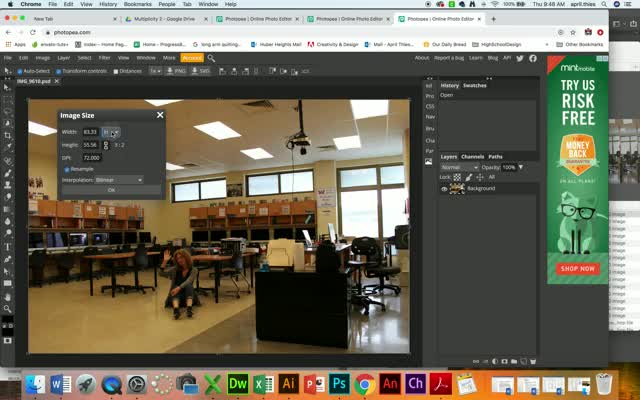Select the Crop tool
Viewport: 640px width, 400px height.
click(x=7, y=135)
